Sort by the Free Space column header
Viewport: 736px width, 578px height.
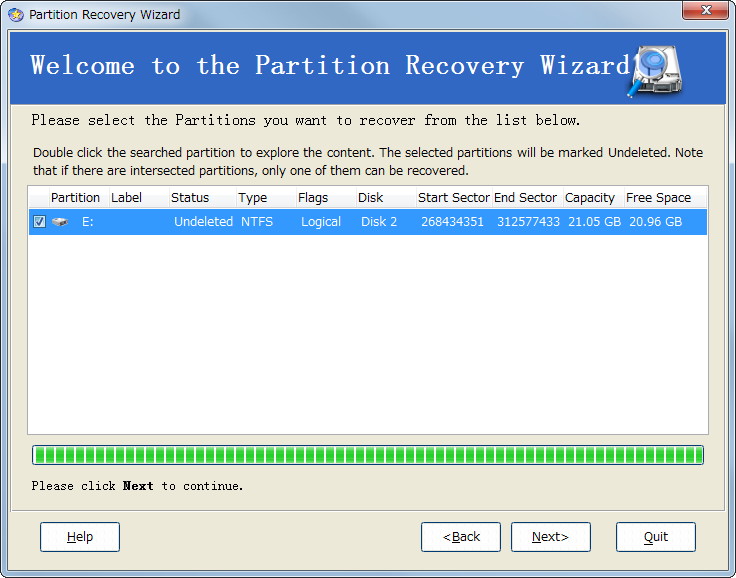pyautogui.click(x=665, y=198)
